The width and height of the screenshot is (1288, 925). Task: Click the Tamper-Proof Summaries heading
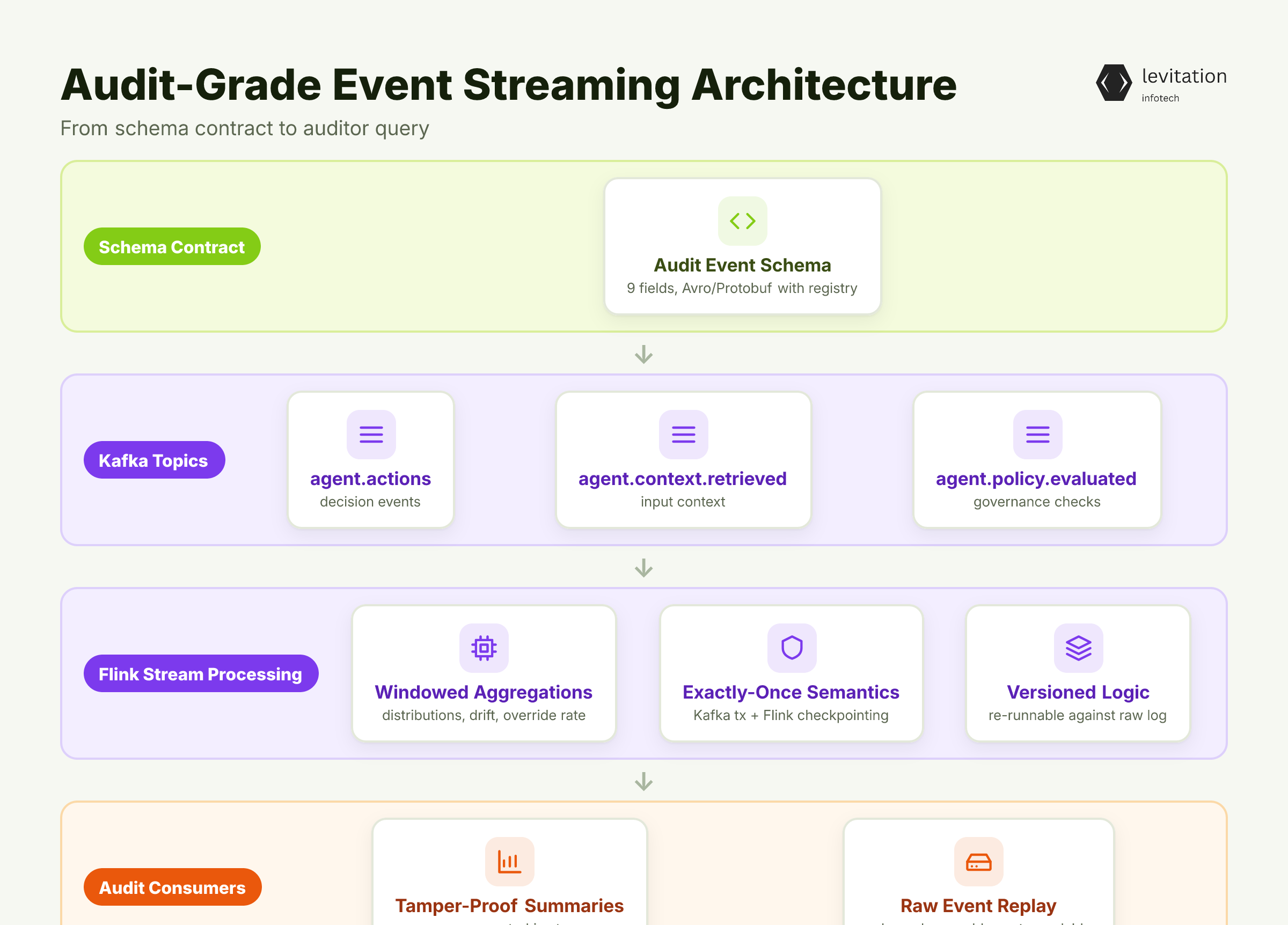pyautogui.click(x=509, y=906)
